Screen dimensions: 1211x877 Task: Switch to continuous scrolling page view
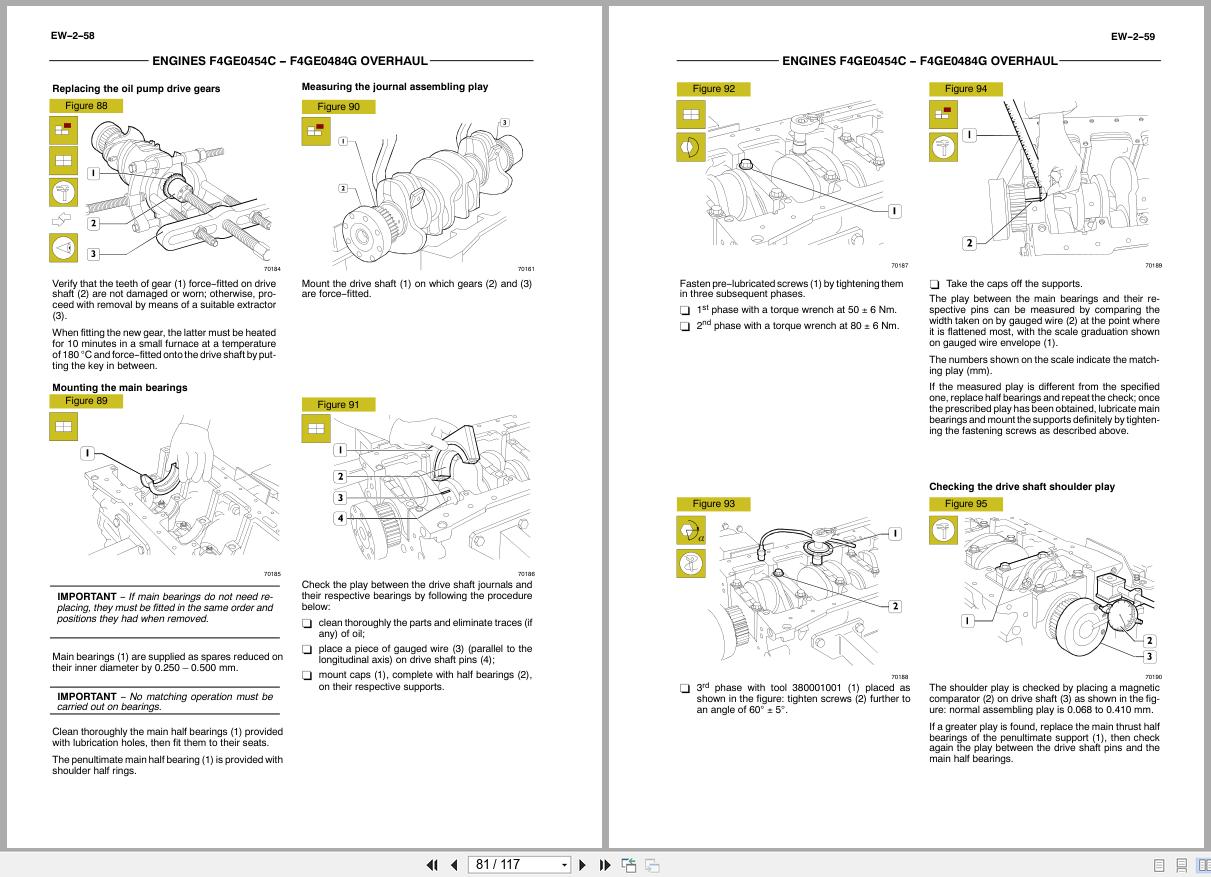click(1181, 864)
